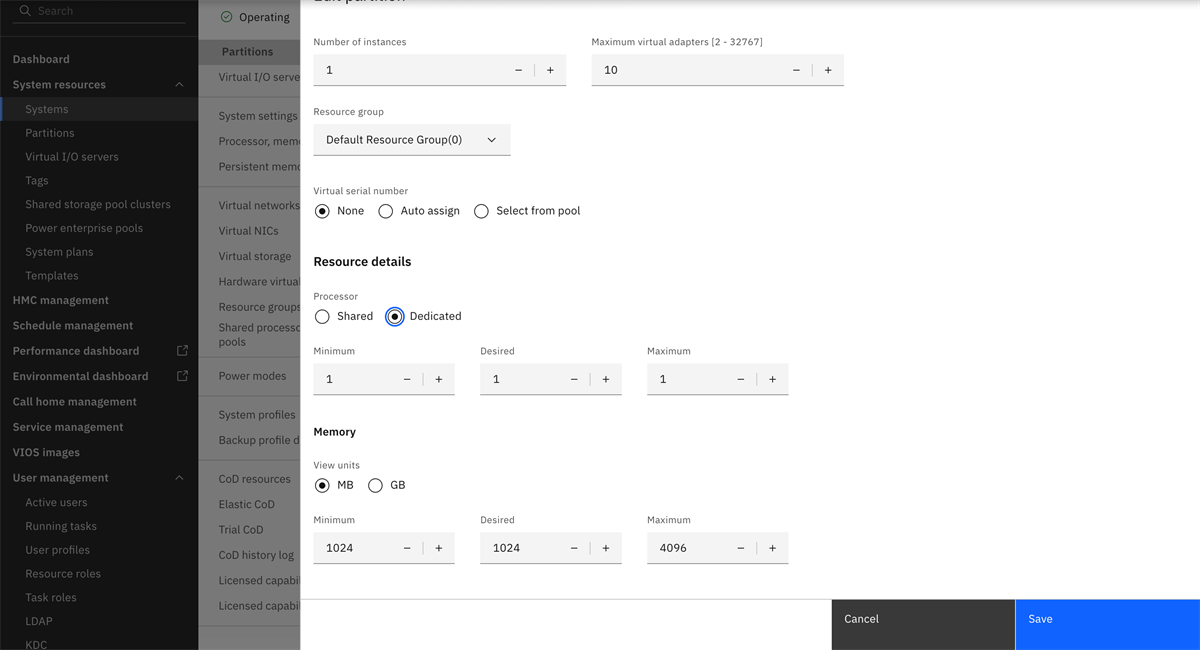The height and width of the screenshot is (650, 1200).
Task: Select Shared processor radio option
Action: [x=322, y=316]
